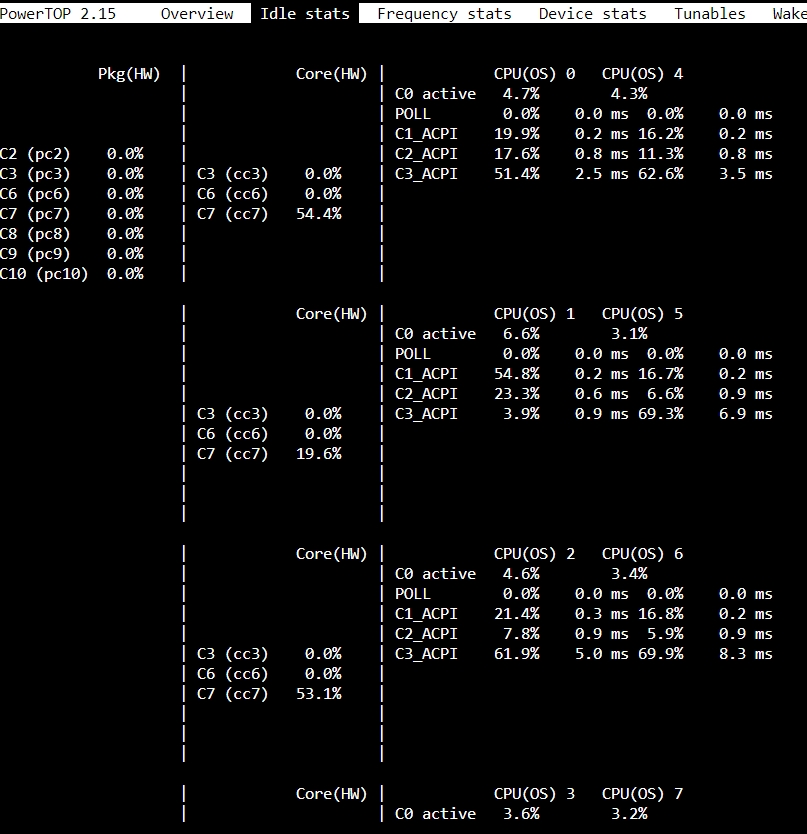Select the Idle stats tab
Image resolution: width=807 pixels, height=834 pixels.
point(305,14)
